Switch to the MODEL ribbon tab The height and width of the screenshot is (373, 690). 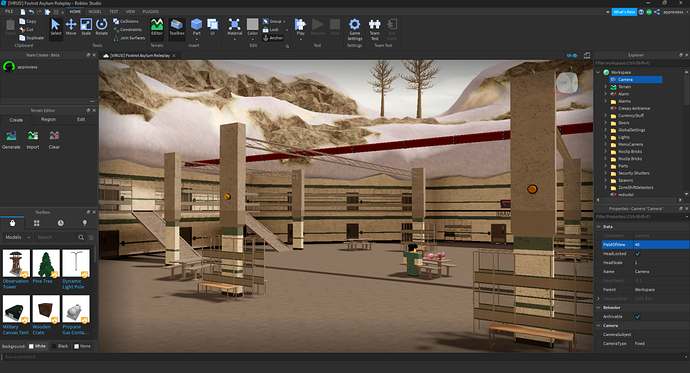[95, 12]
